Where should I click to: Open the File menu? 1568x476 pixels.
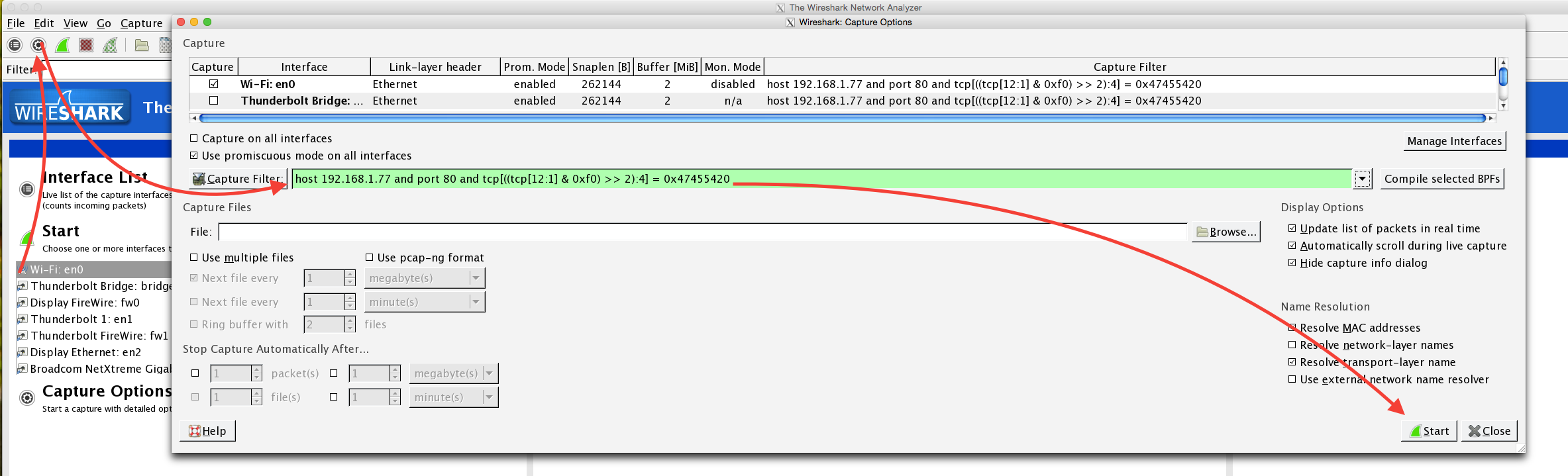click(x=16, y=23)
